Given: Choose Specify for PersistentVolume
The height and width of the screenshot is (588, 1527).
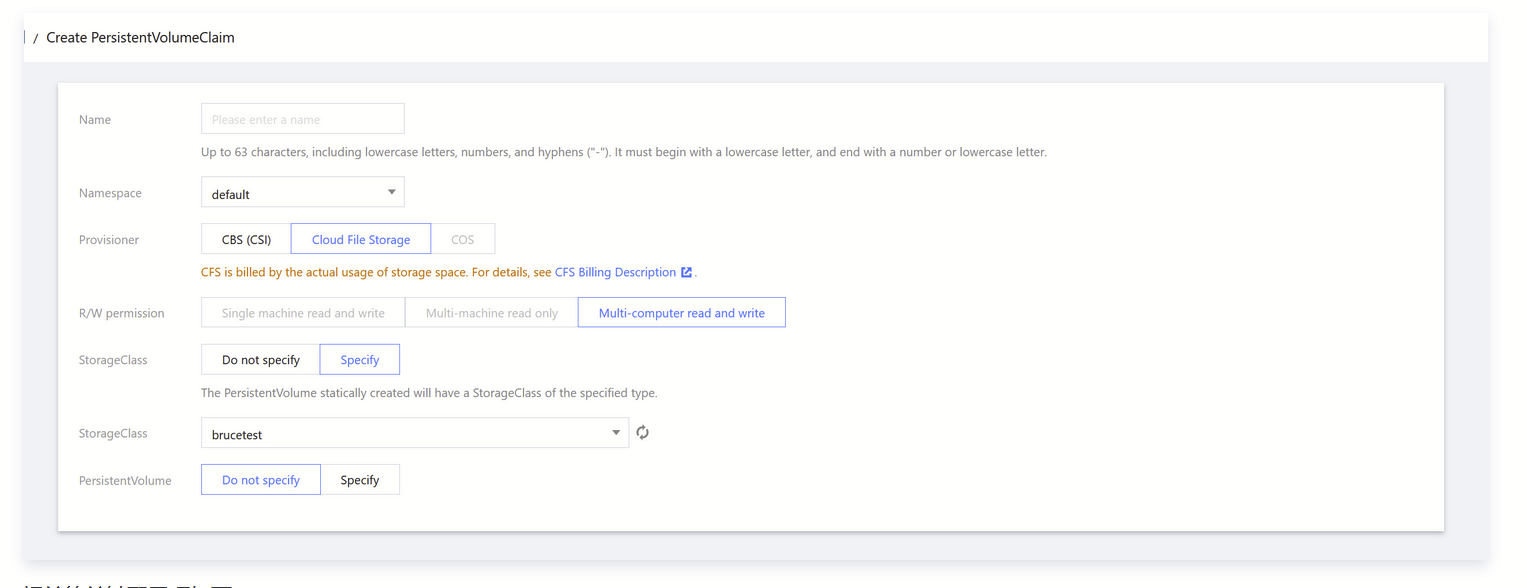Looking at the screenshot, I should [x=359, y=480].
